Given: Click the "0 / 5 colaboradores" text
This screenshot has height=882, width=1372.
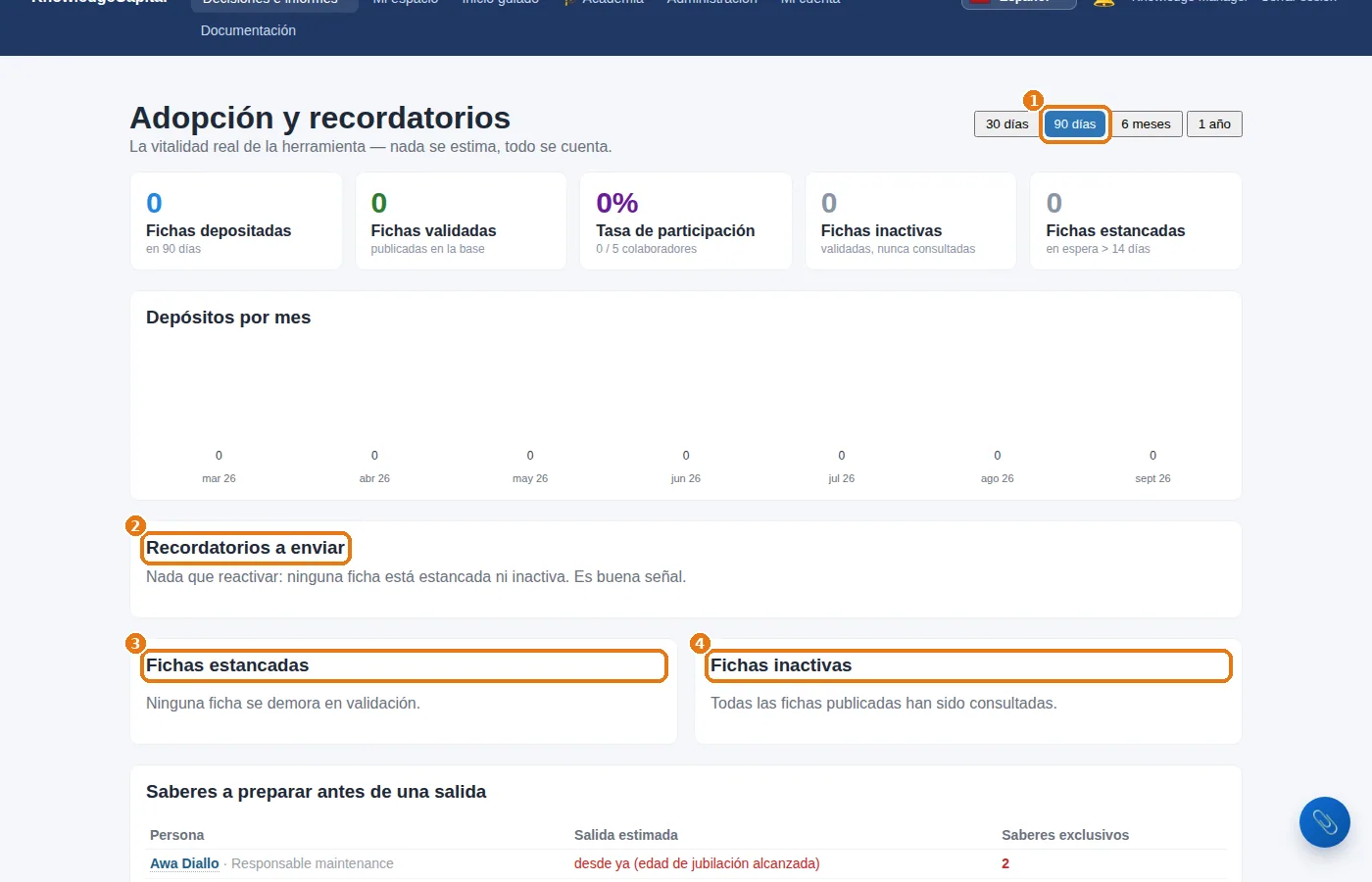Looking at the screenshot, I should click(x=646, y=249).
